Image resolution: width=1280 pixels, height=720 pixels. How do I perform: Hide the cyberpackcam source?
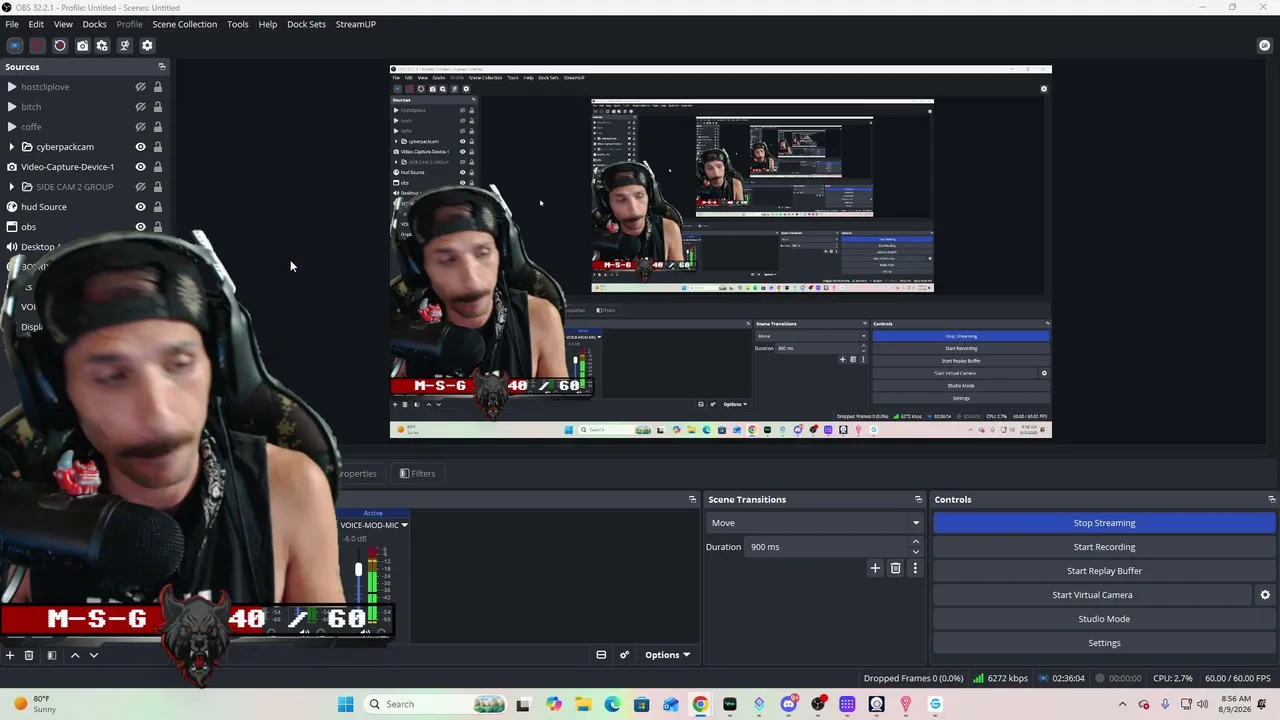coord(140,147)
